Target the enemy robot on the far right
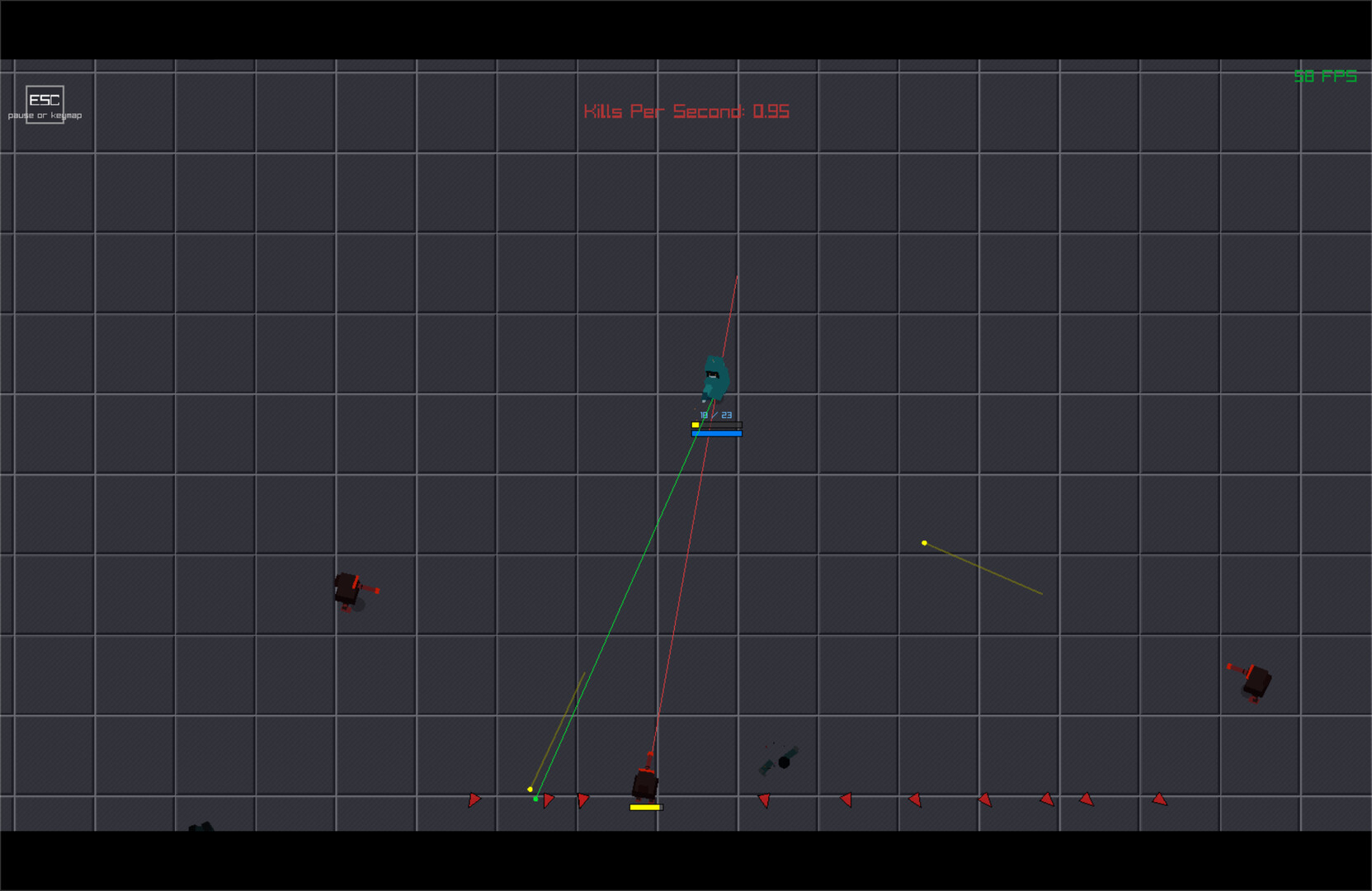Screen dimensions: 1372x891 click(x=1251, y=681)
